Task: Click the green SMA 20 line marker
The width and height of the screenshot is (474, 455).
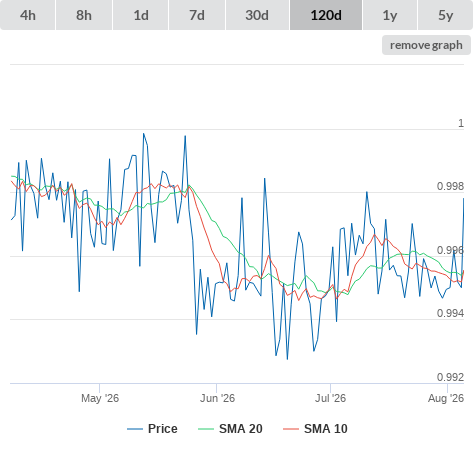Action: [x=206, y=429]
